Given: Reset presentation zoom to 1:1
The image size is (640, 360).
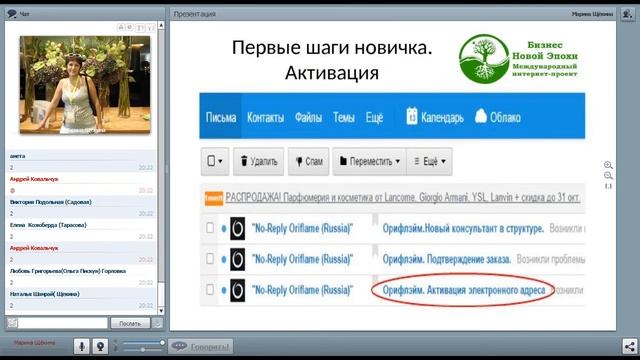Looking at the screenshot, I should click(608, 186).
